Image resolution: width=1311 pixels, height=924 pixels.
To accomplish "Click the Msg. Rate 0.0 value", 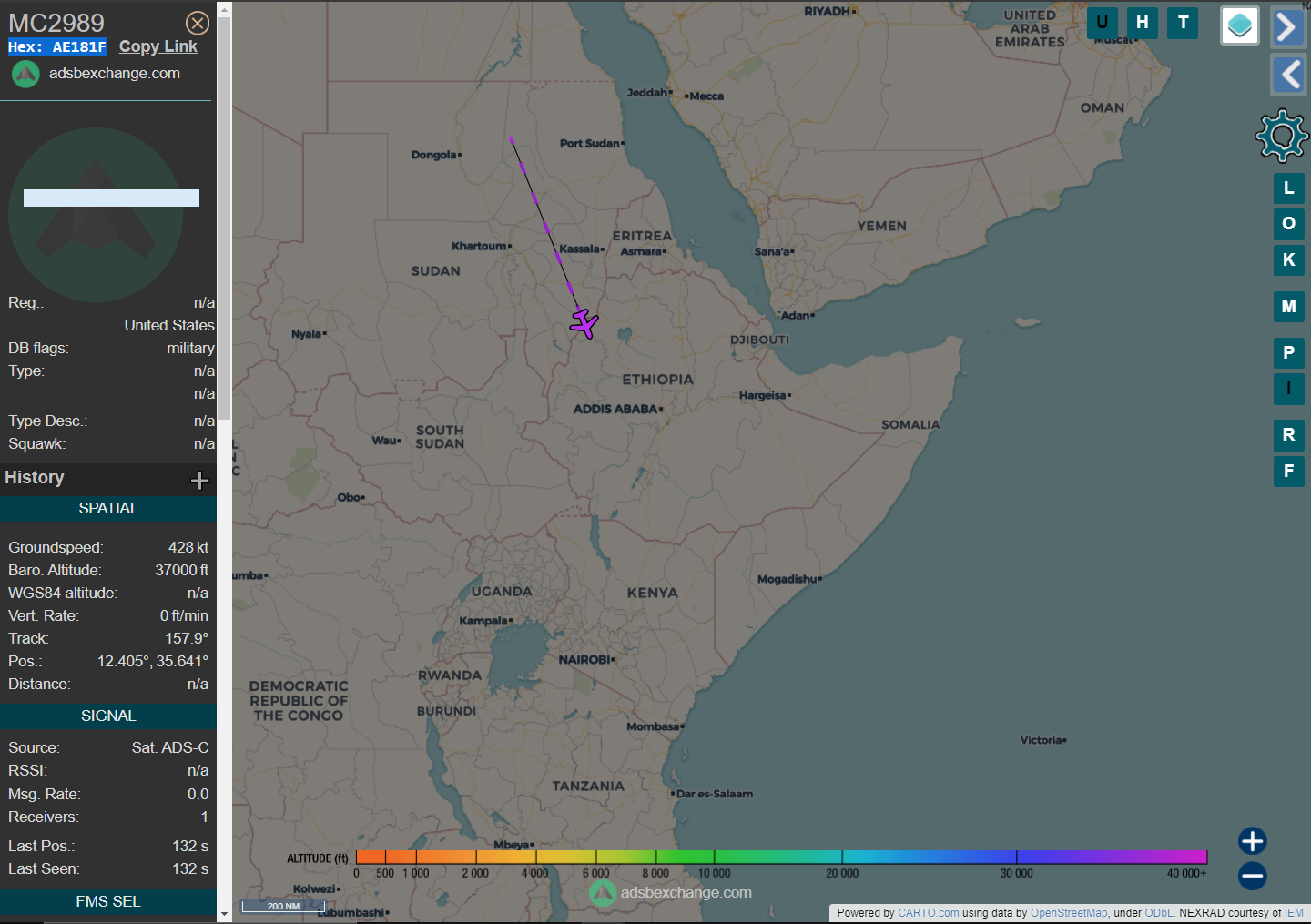I will 198,794.
